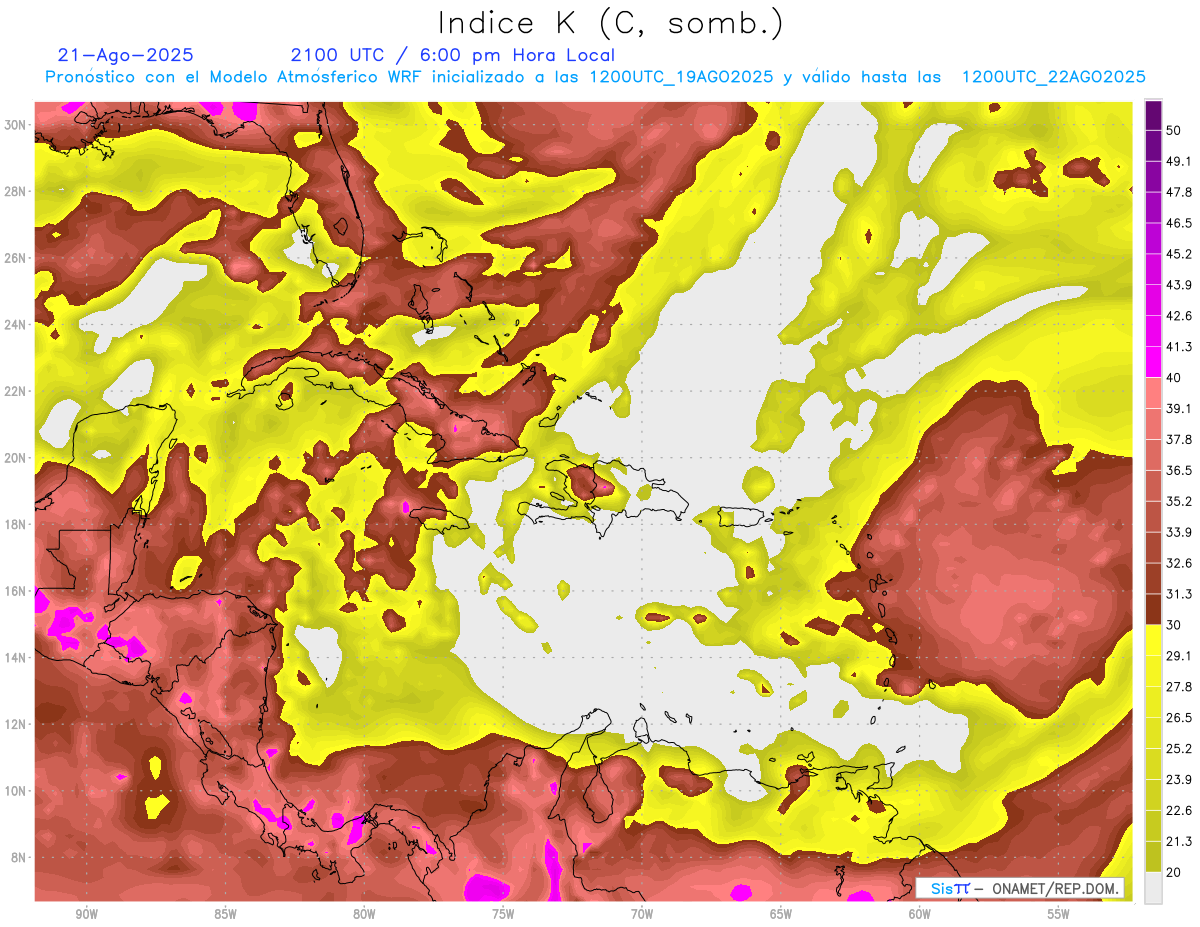Click the color bar value '32.6'
The height and width of the screenshot is (927, 1200).
coord(1178,563)
